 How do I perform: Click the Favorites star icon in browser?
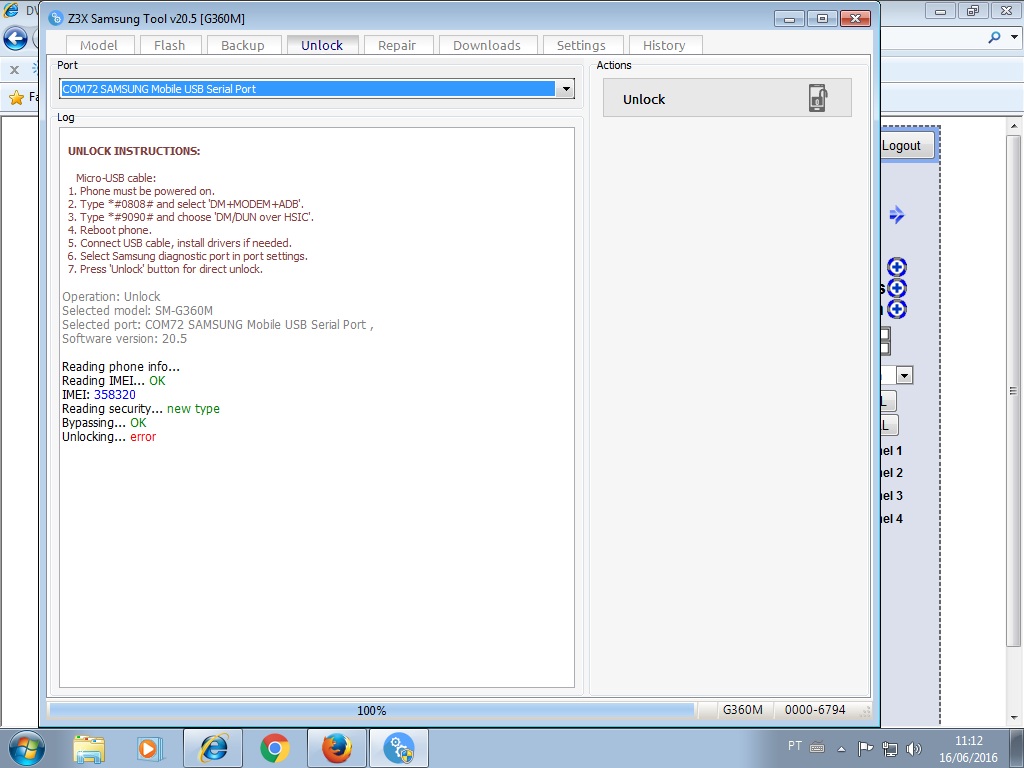pyautogui.click(x=16, y=98)
